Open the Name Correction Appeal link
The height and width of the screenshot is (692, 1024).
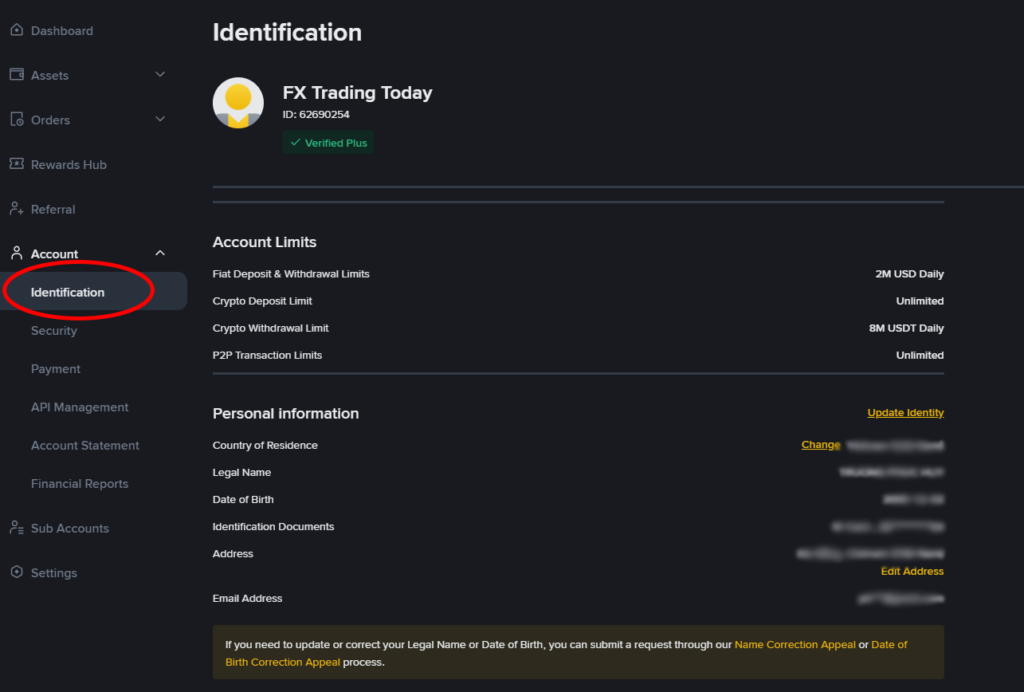point(795,645)
